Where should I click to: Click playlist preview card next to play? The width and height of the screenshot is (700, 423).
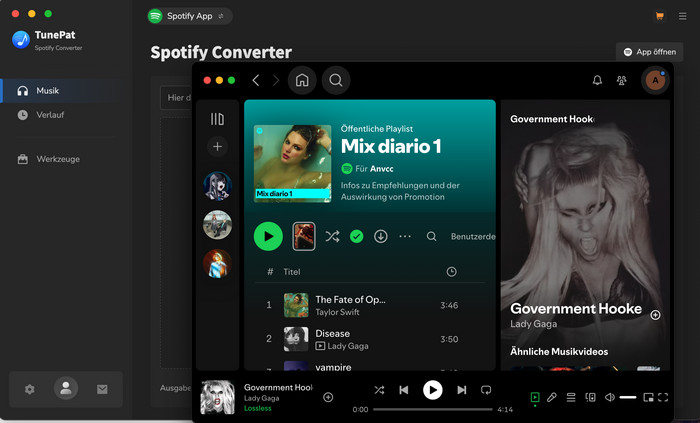click(304, 236)
